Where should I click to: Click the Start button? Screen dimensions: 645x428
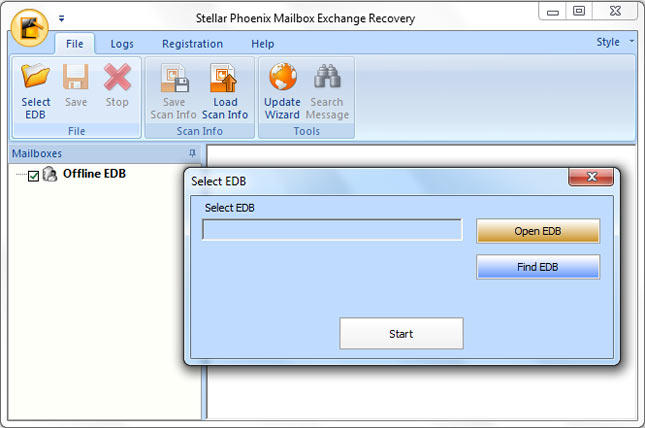[401, 334]
